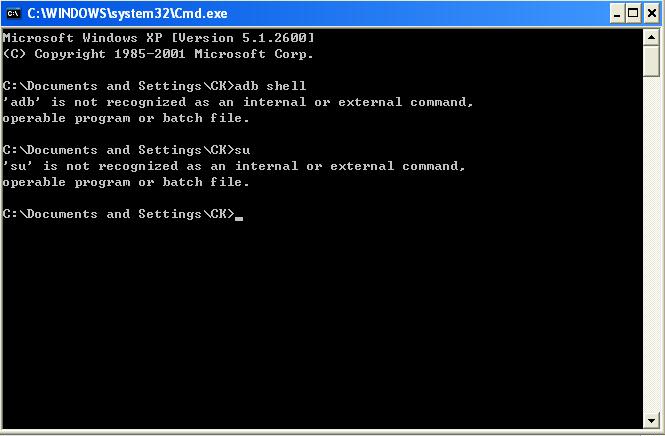Click the title bar text C:\WINDOWS\system32\Cmd.exe
Viewport: 665px width, 436px height.
click(x=125, y=13)
